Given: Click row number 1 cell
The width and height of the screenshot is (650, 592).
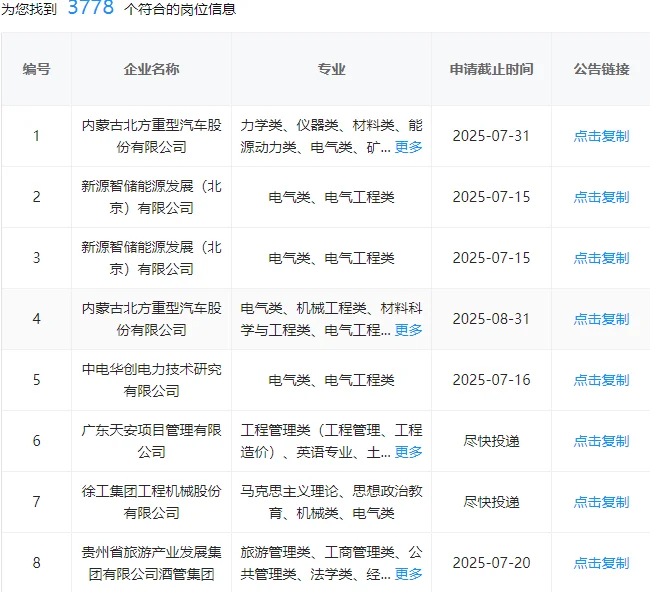Looking at the screenshot, I should (x=36, y=136).
